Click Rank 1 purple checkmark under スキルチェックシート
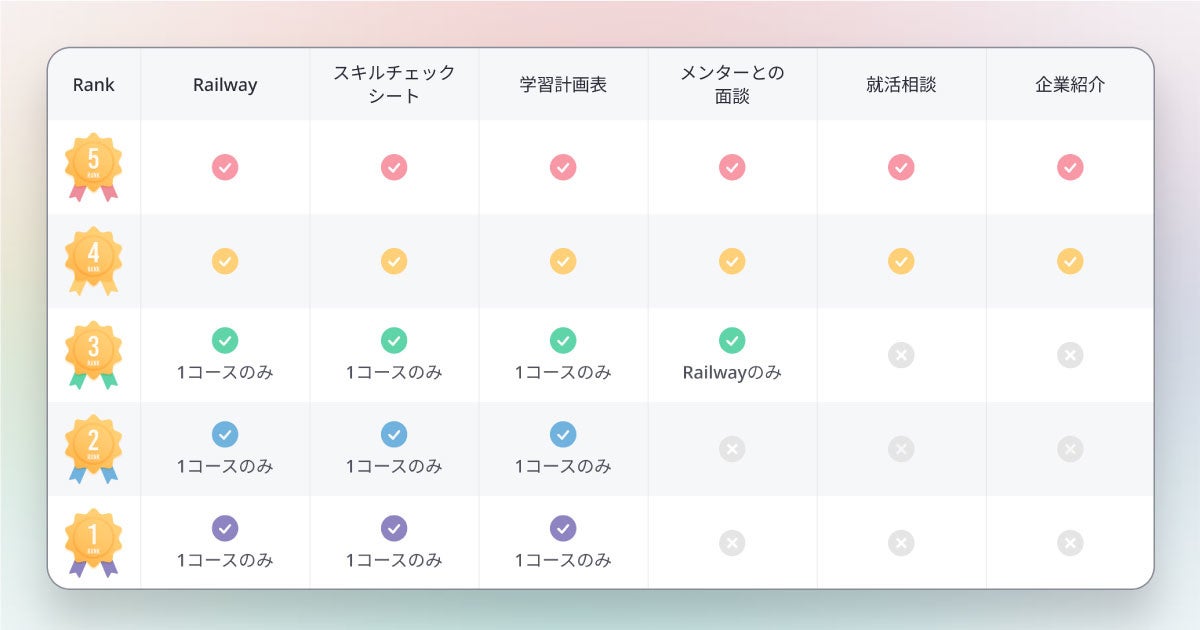This screenshot has height=630, width=1200. pos(394,528)
